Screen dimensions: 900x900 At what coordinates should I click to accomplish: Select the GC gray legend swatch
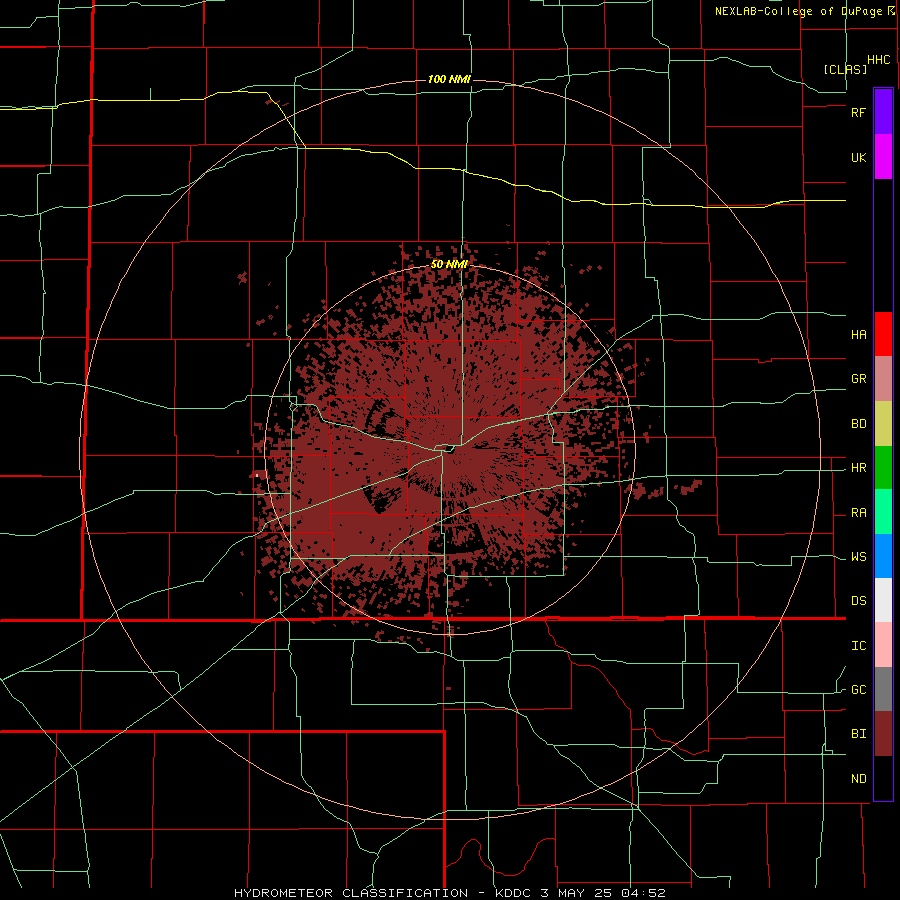pyautogui.click(x=883, y=689)
